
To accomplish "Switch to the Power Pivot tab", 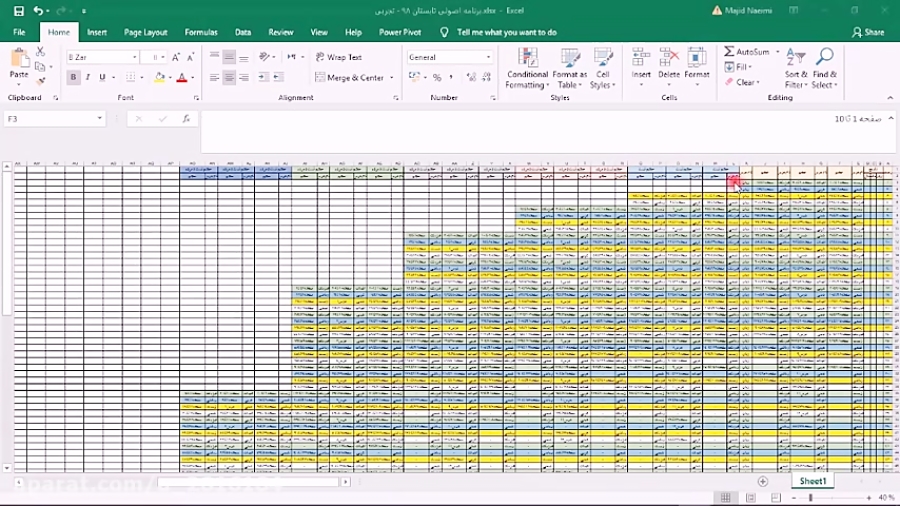I will 400,32.
